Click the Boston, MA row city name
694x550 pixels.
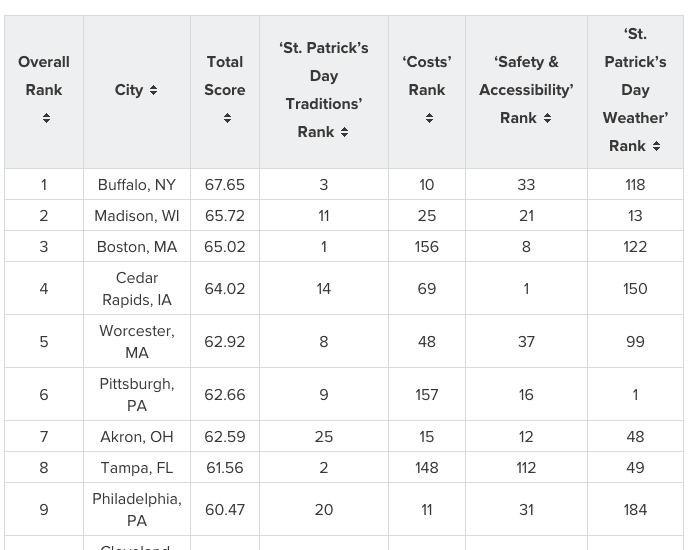[137, 247]
